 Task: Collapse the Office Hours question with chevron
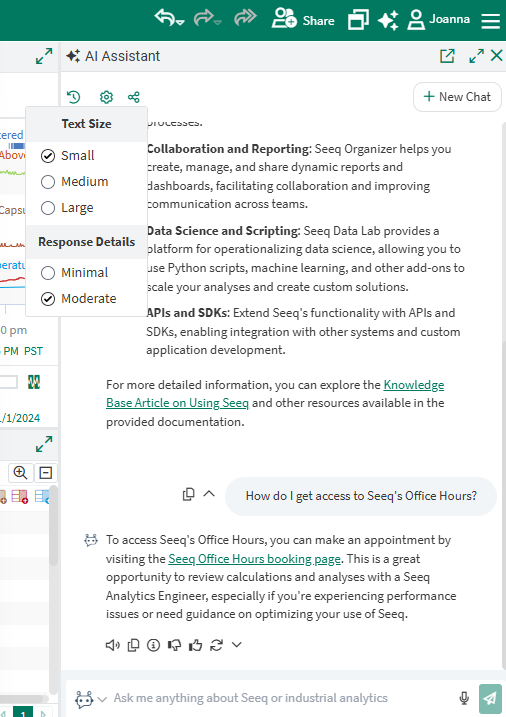[209, 493]
